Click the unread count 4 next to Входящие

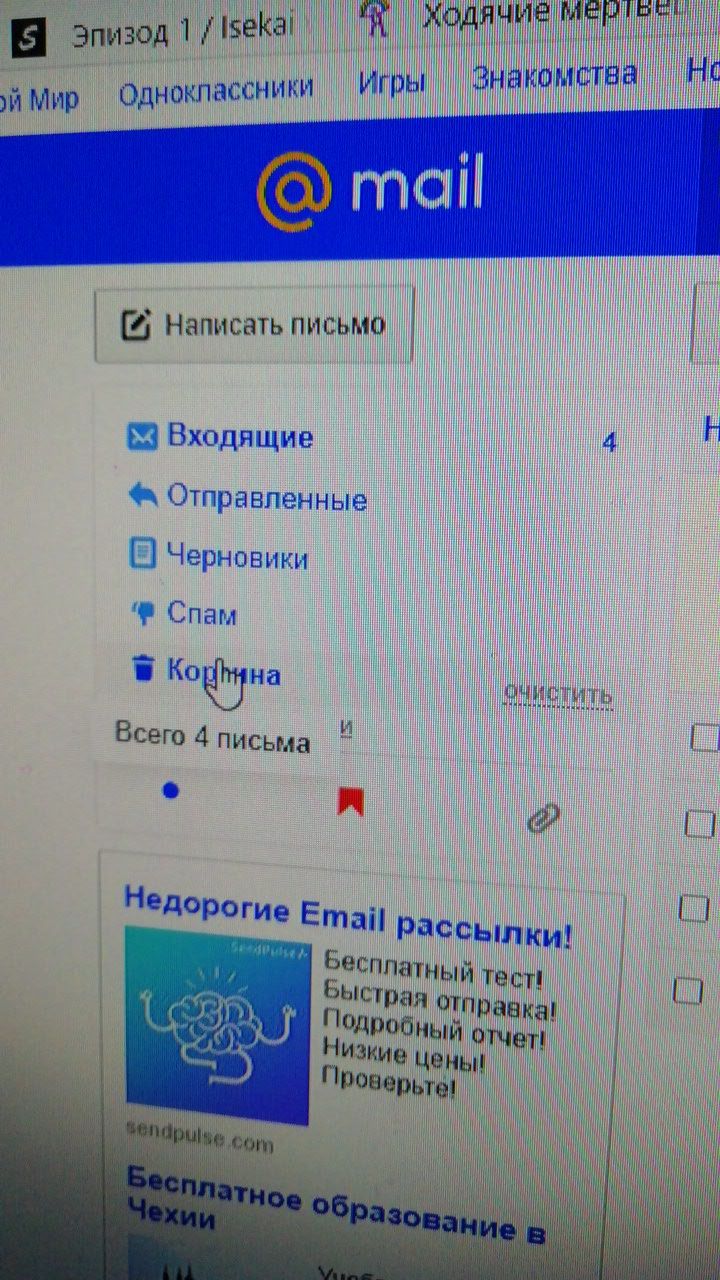(609, 442)
